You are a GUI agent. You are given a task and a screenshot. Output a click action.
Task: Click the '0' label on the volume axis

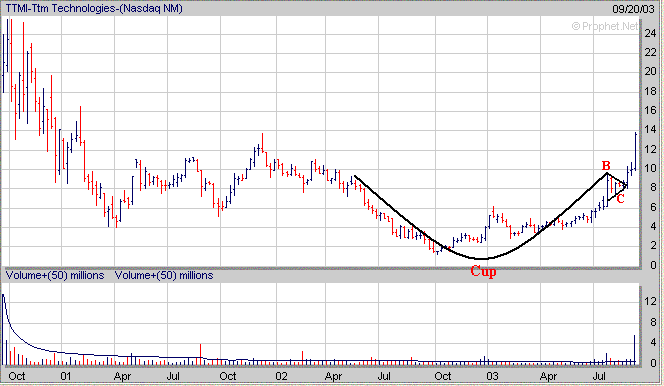coord(653,363)
